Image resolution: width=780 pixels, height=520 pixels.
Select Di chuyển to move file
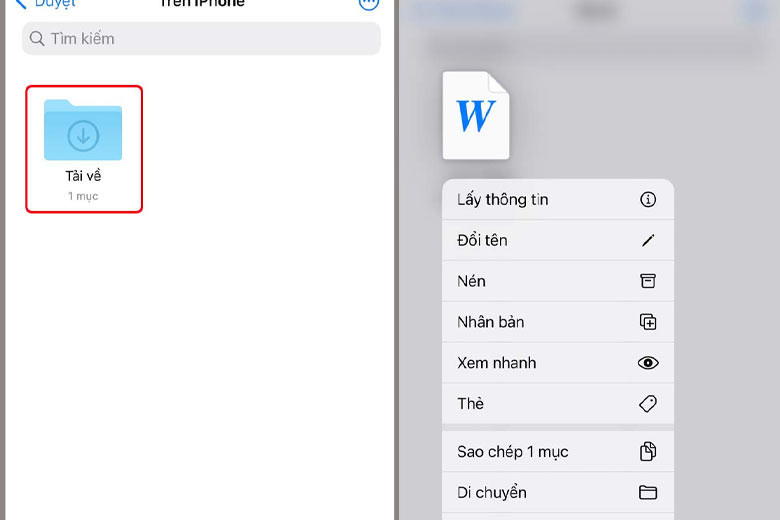pyautogui.click(x=558, y=493)
